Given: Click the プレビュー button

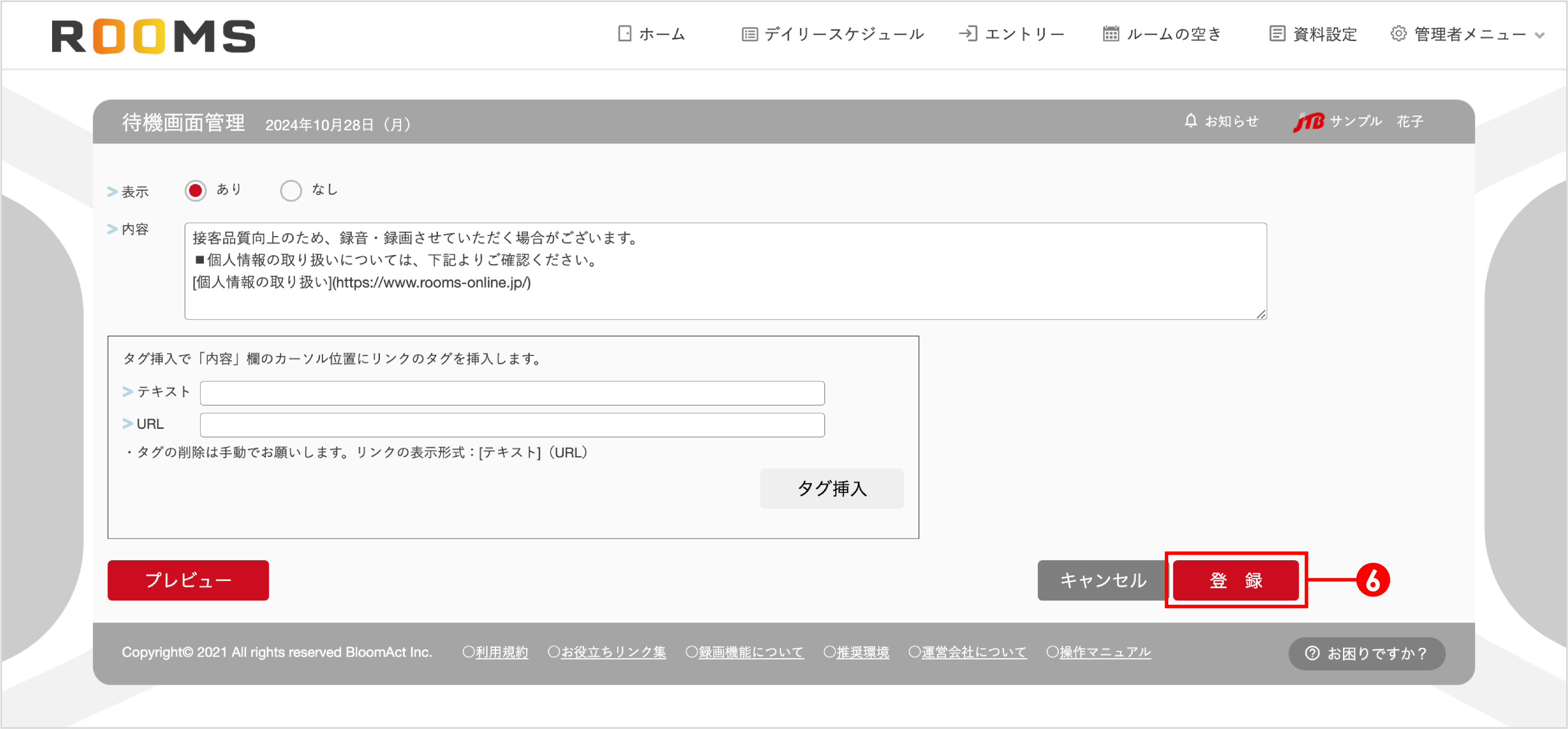Looking at the screenshot, I should click(188, 581).
